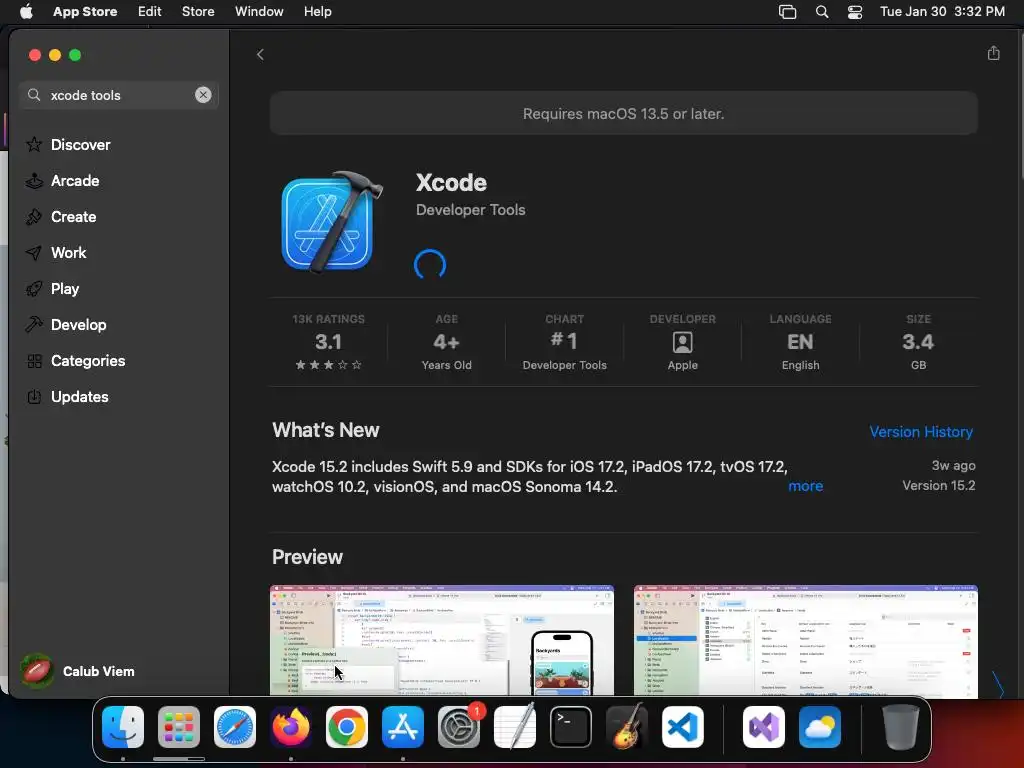Open TextEdit from the Dock
The image size is (1024, 768).
click(x=515, y=727)
